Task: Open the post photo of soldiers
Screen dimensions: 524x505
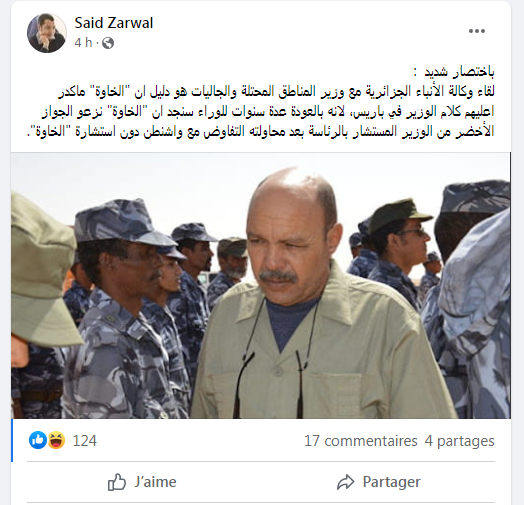Action: click(261, 285)
